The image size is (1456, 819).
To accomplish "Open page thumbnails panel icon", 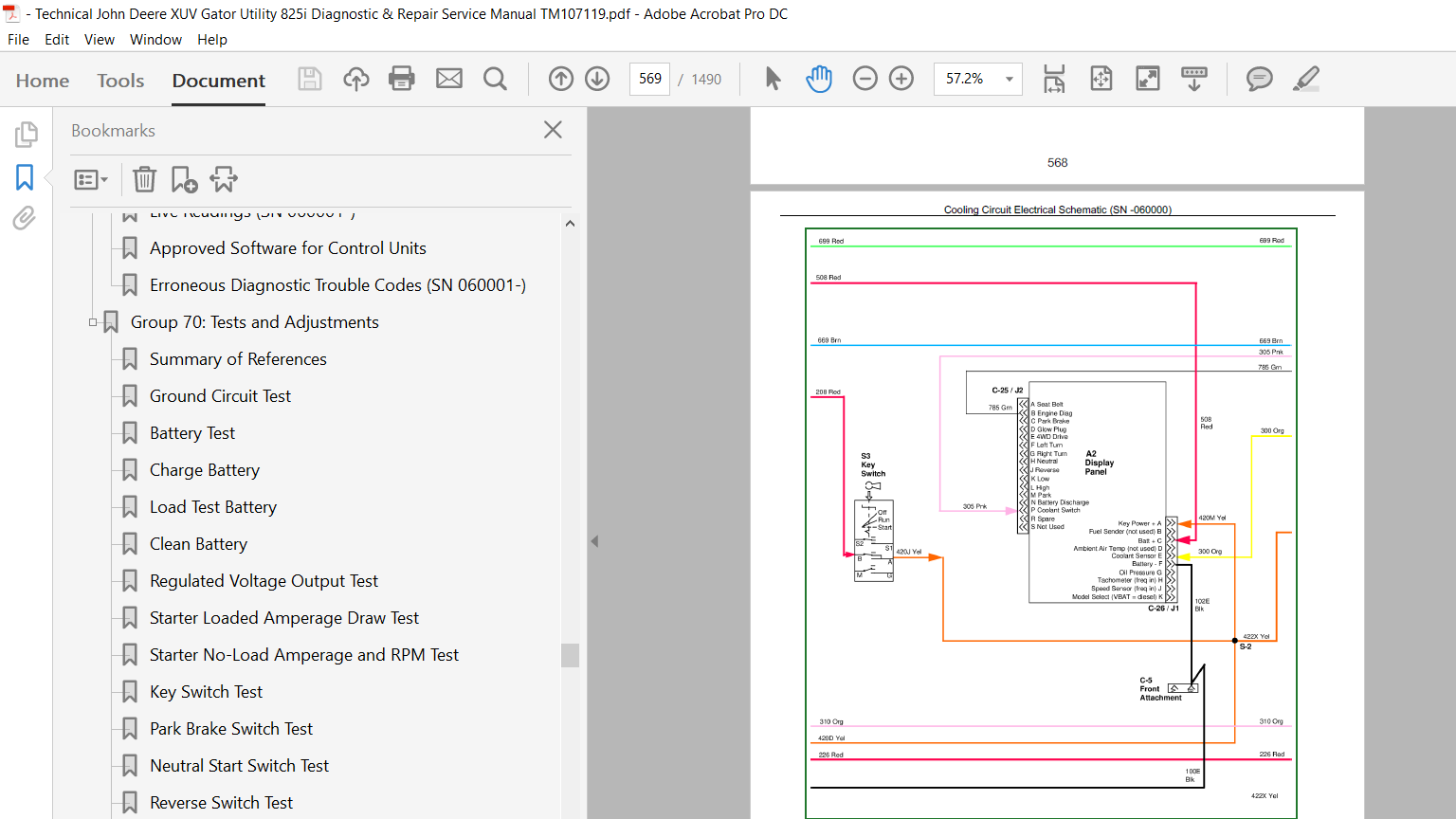I will click(26, 135).
